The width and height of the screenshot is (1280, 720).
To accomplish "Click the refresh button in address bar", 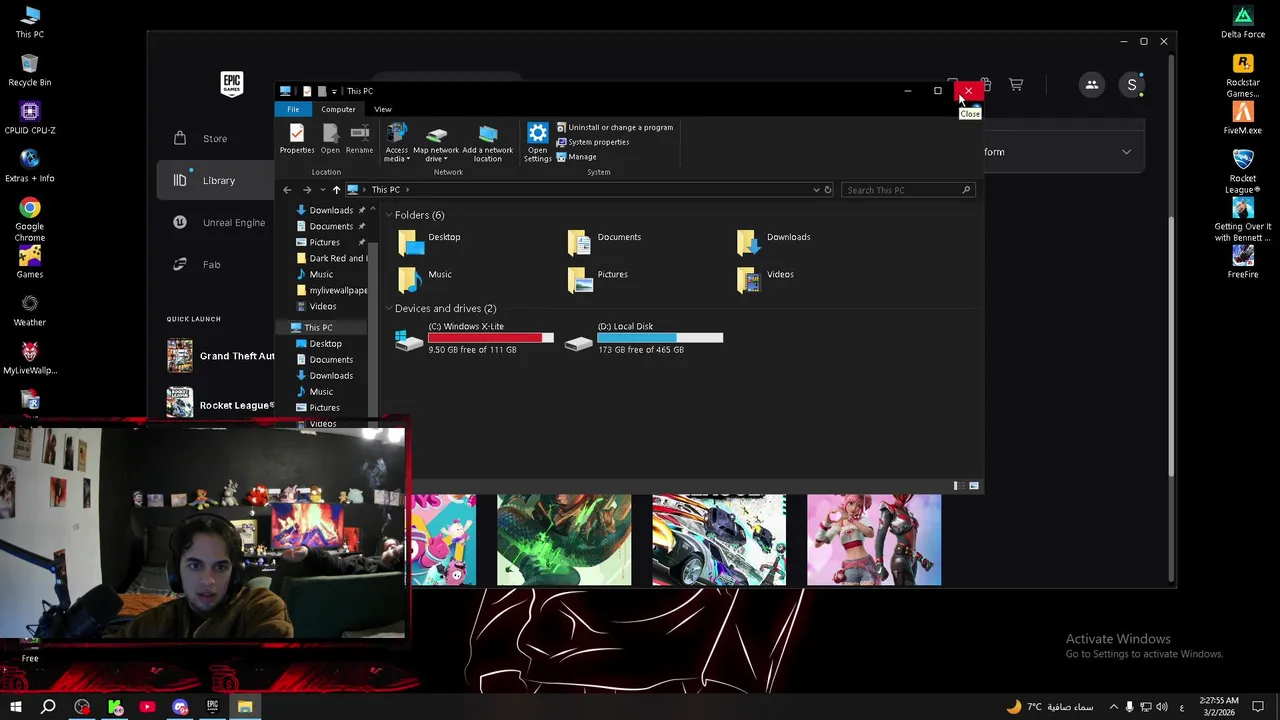I will click(828, 190).
